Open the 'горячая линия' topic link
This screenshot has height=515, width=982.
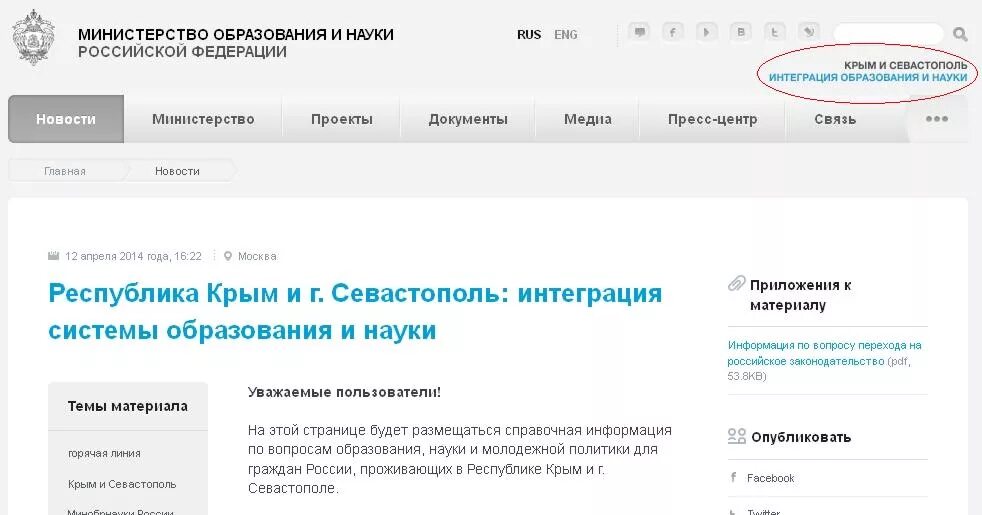point(104,453)
